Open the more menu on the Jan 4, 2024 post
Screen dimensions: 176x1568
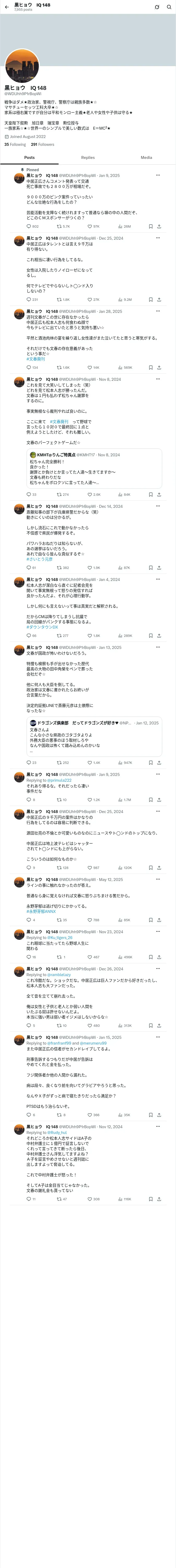[x=158, y=579]
